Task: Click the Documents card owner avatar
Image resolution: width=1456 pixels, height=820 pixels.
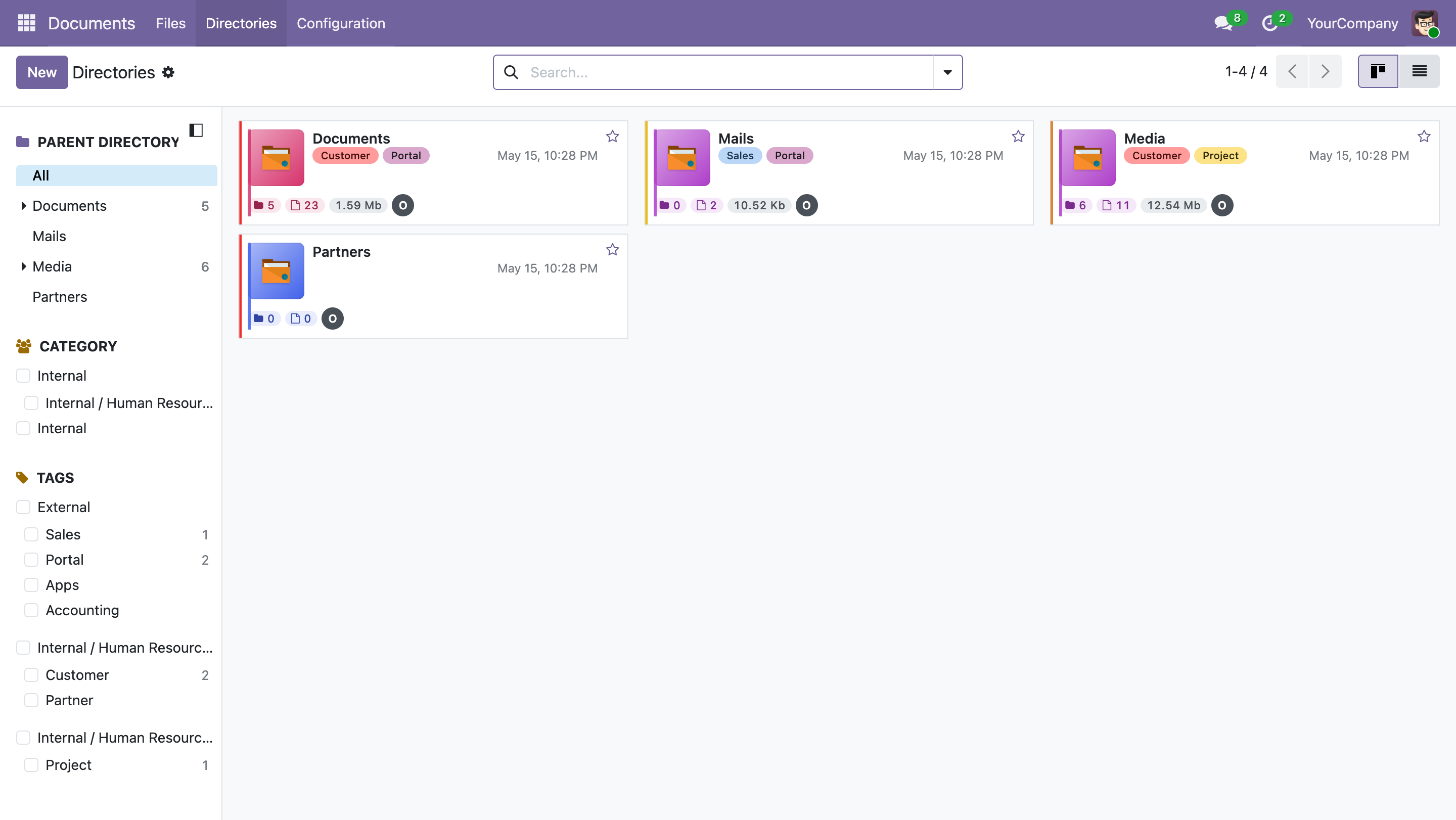Action: pyautogui.click(x=403, y=205)
